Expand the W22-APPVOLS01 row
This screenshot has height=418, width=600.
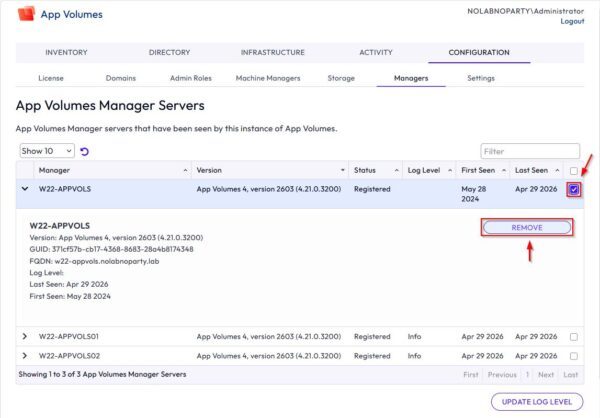25,336
